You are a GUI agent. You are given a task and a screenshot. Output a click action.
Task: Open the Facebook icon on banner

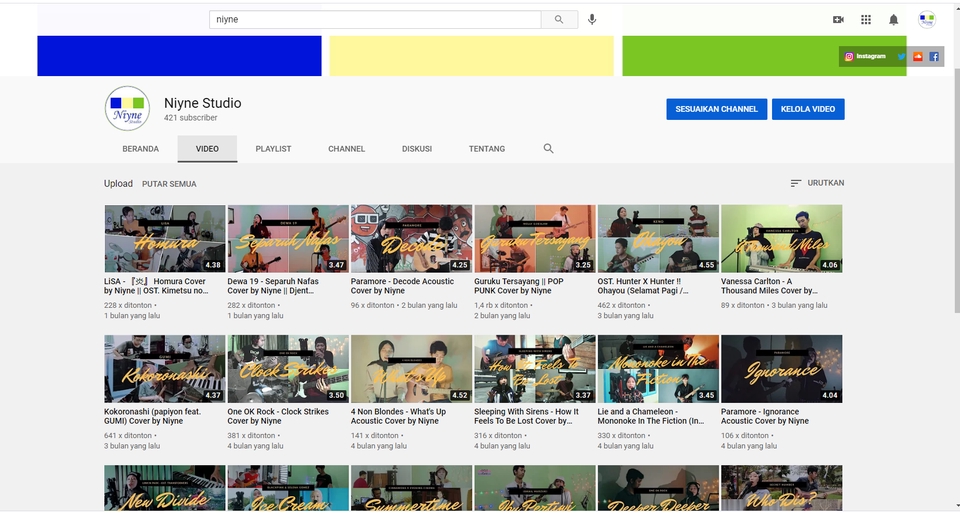[934, 56]
